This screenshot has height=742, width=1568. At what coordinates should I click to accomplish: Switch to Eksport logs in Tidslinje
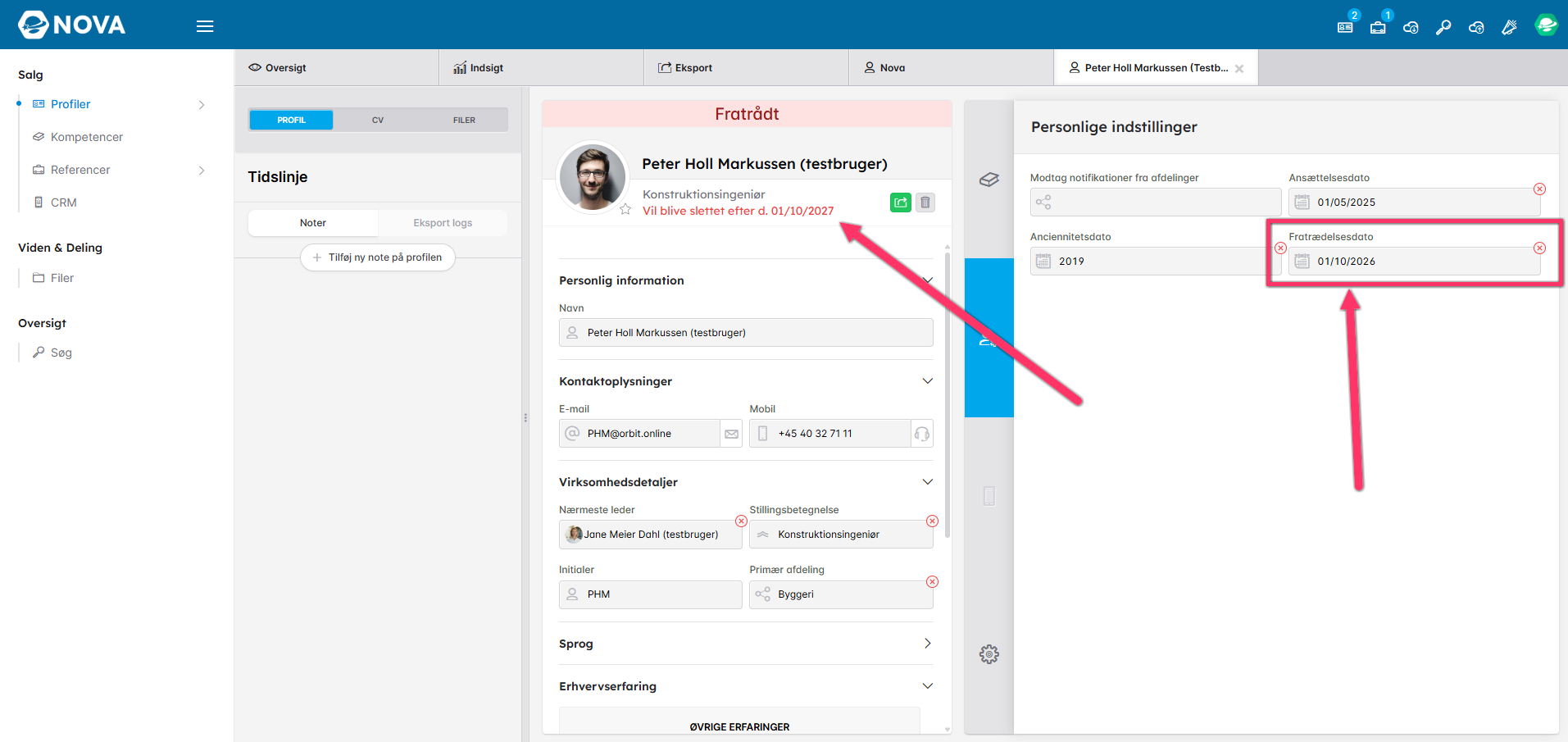pos(443,223)
